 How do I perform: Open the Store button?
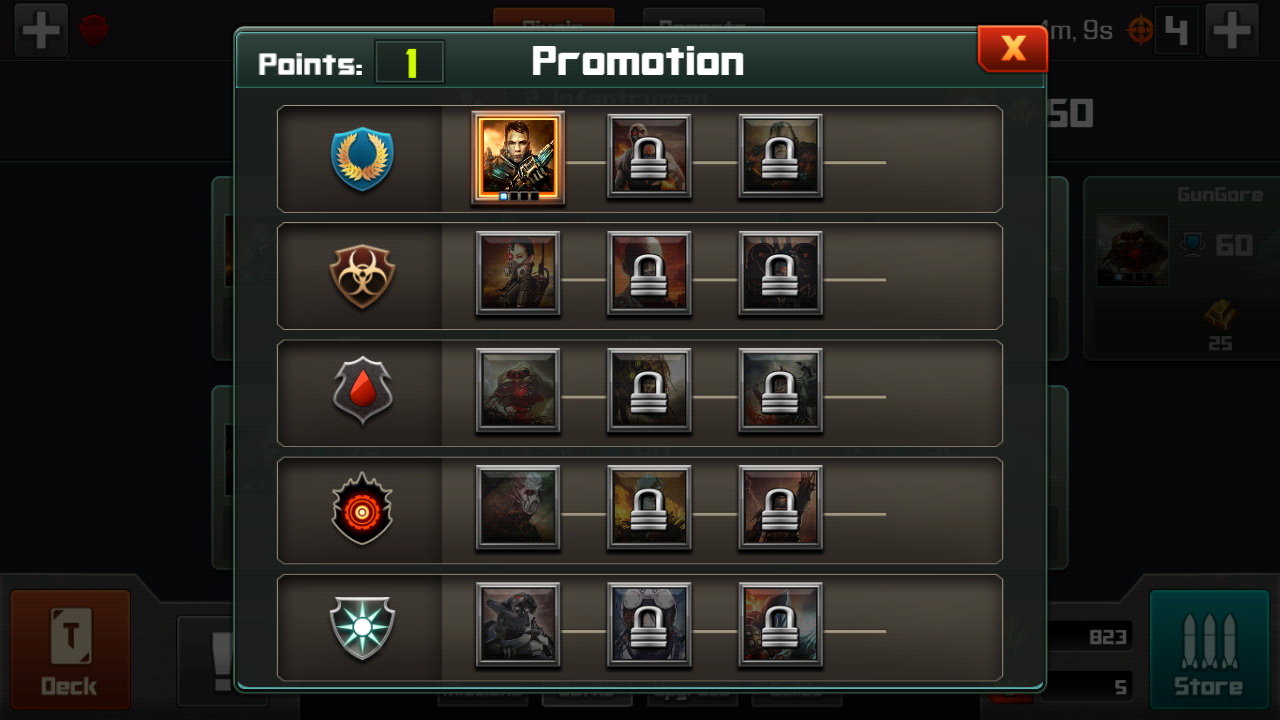pyautogui.click(x=1209, y=648)
